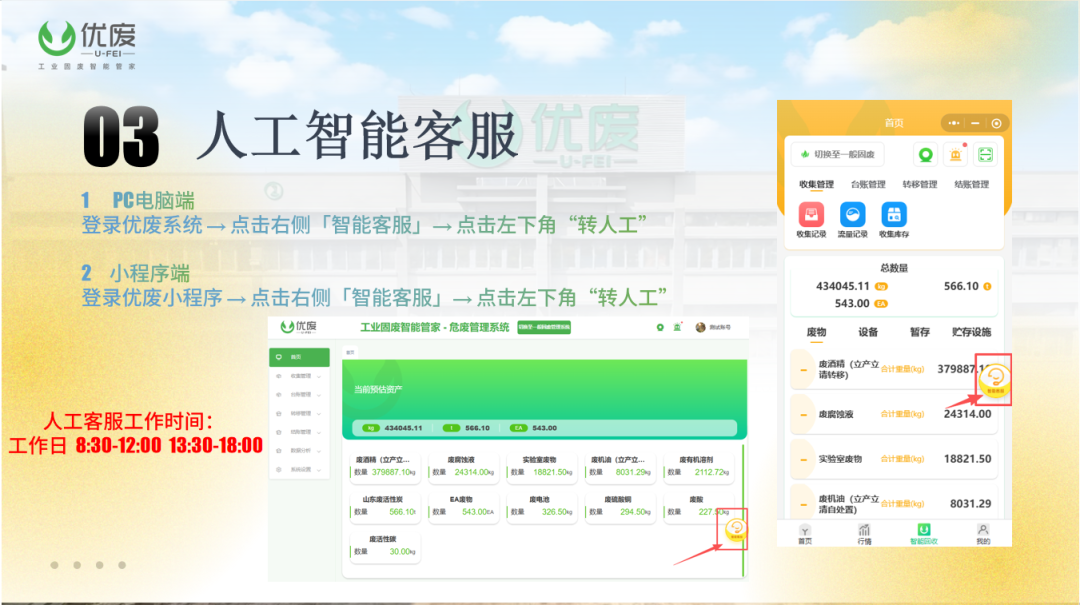Open the 流量记录 blue icon
This screenshot has height=605, width=1080.
click(852, 215)
